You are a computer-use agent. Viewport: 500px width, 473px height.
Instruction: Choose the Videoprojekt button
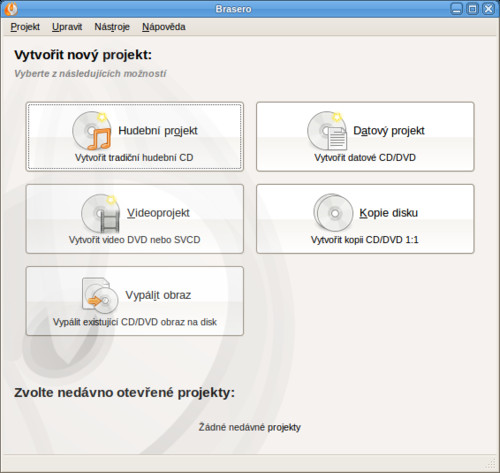135,219
